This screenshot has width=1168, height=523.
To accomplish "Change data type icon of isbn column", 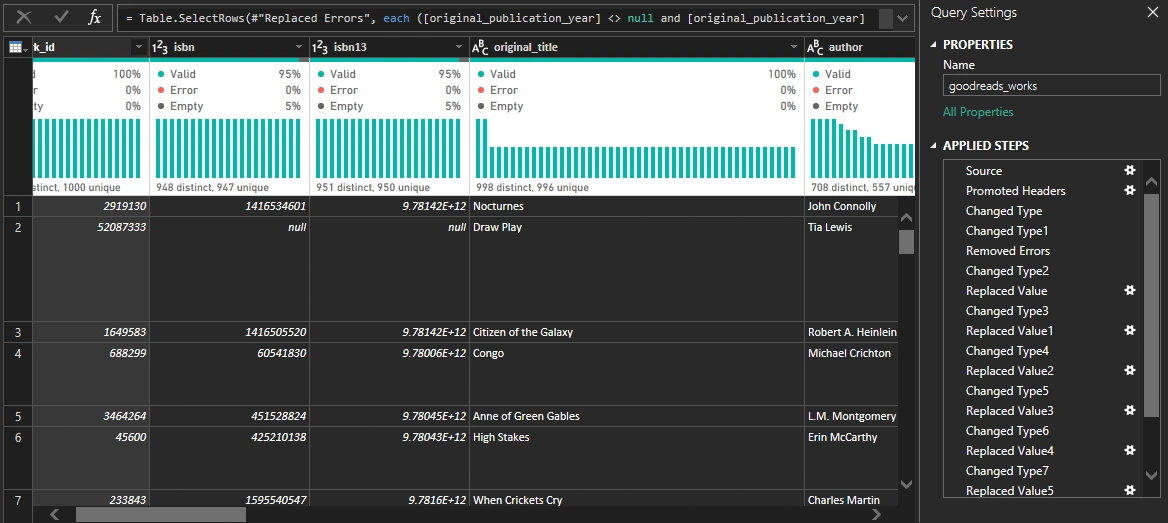I will click(x=159, y=48).
